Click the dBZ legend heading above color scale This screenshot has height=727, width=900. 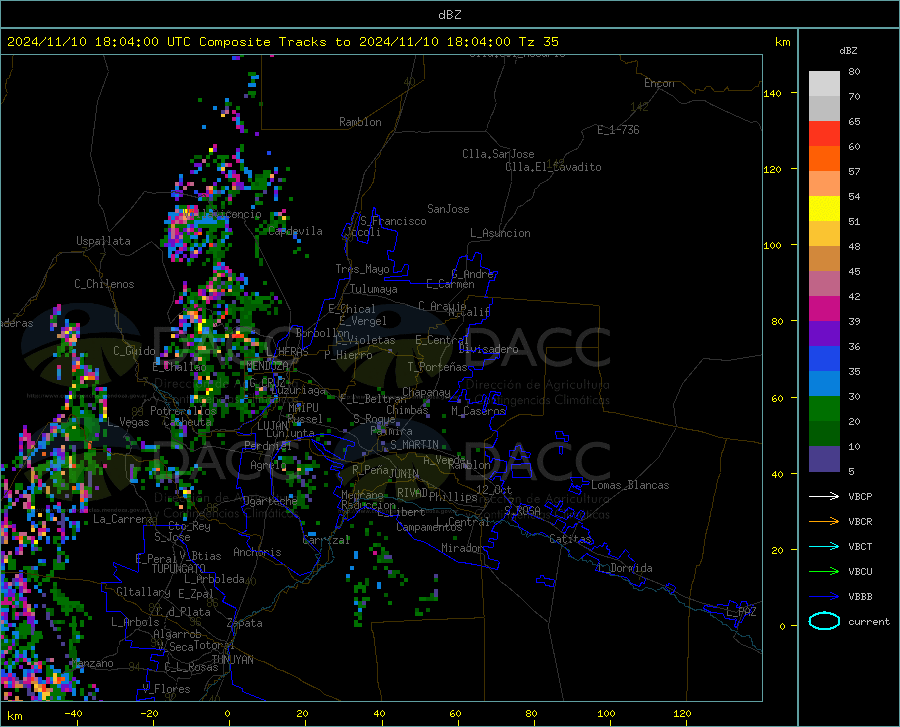pyautogui.click(x=848, y=50)
